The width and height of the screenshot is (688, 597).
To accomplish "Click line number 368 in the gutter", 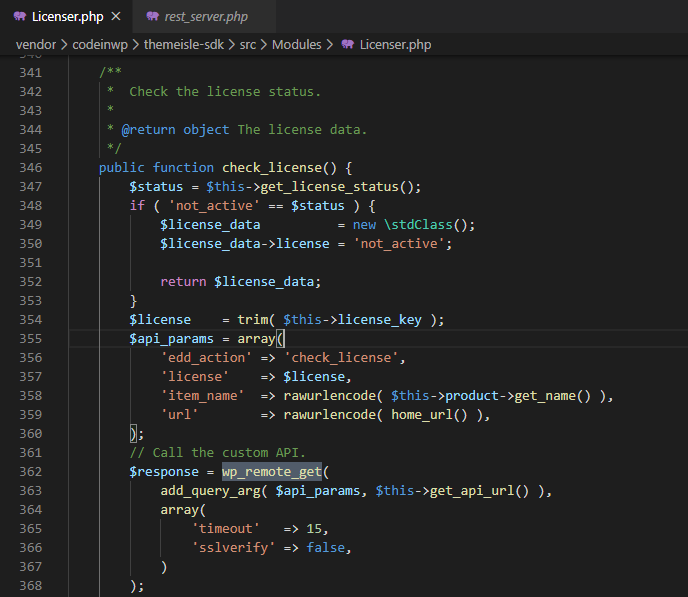I will tap(31, 586).
